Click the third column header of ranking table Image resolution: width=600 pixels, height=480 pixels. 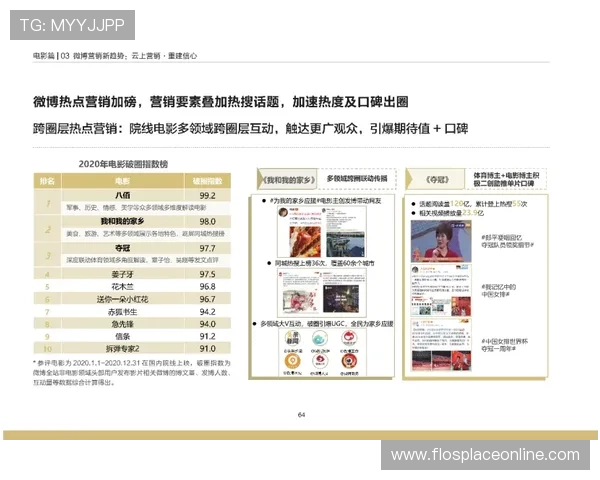[x=207, y=181]
